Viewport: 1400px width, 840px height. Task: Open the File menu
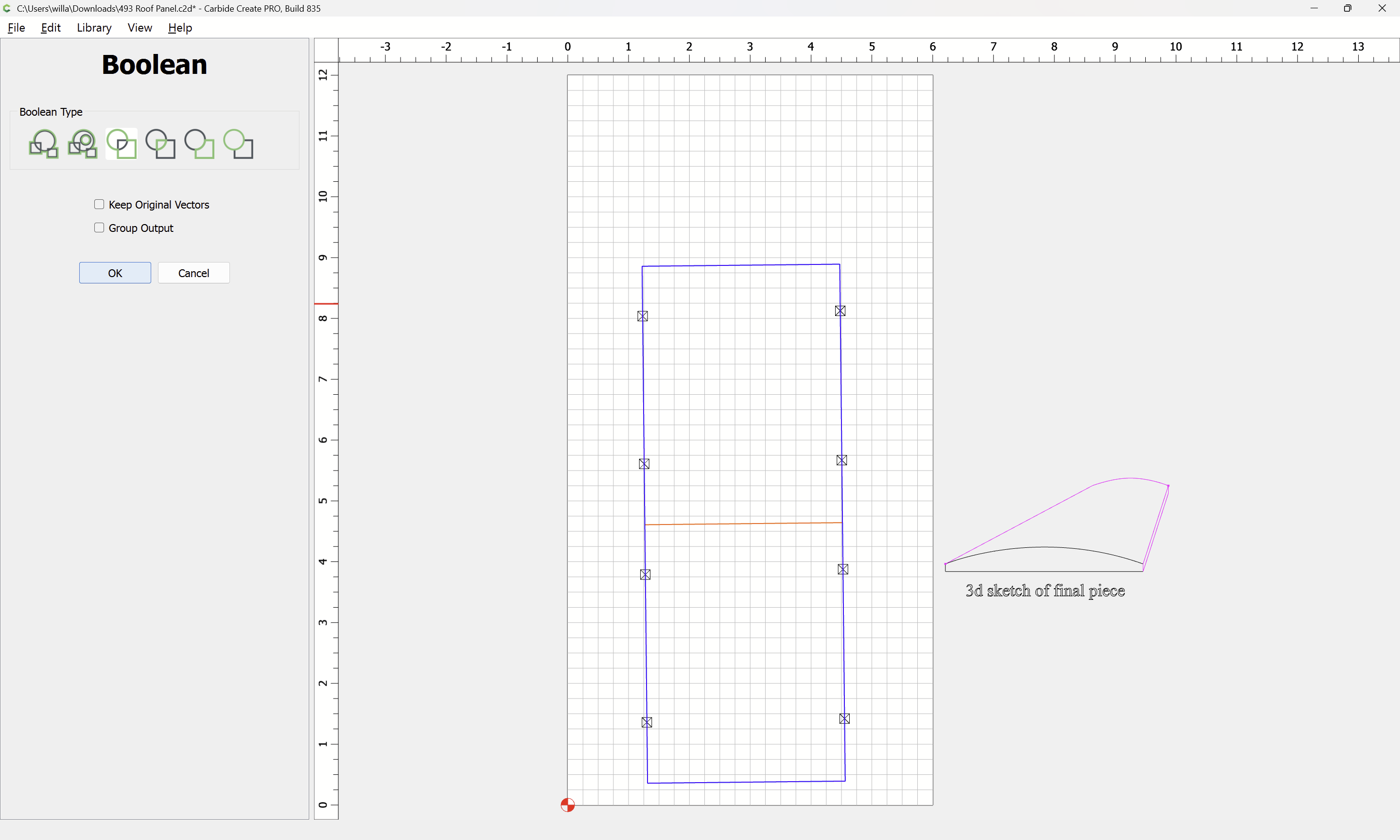[x=16, y=28]
